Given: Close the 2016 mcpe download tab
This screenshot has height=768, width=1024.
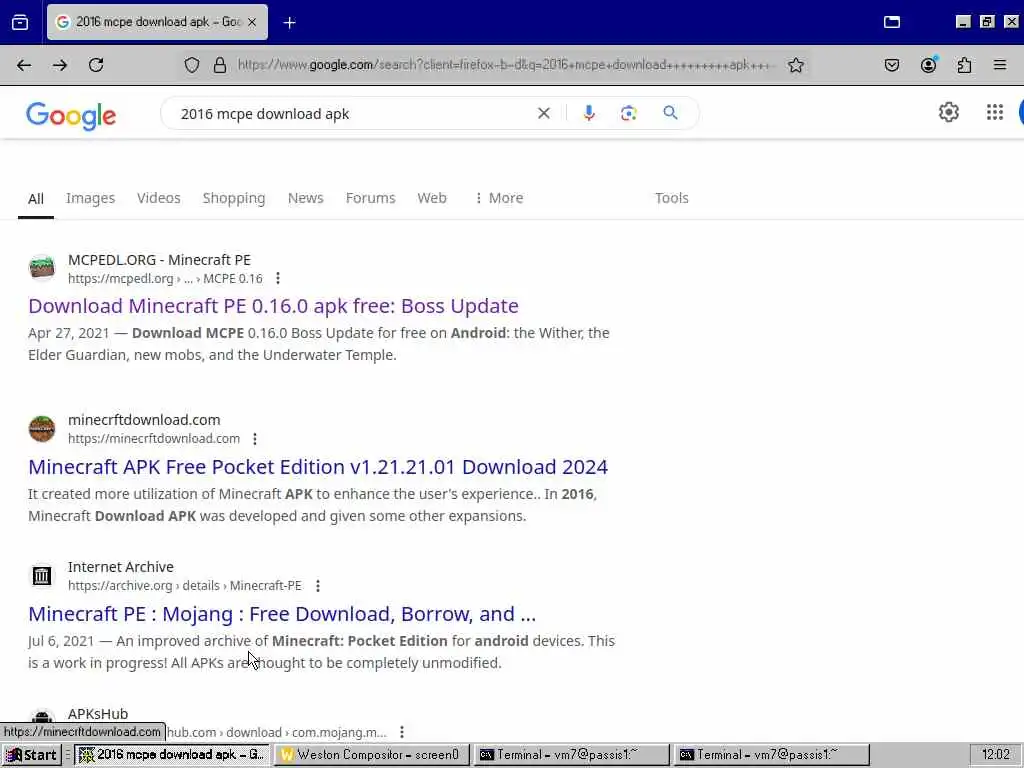Looking at the screenshot, I should 252,22.
